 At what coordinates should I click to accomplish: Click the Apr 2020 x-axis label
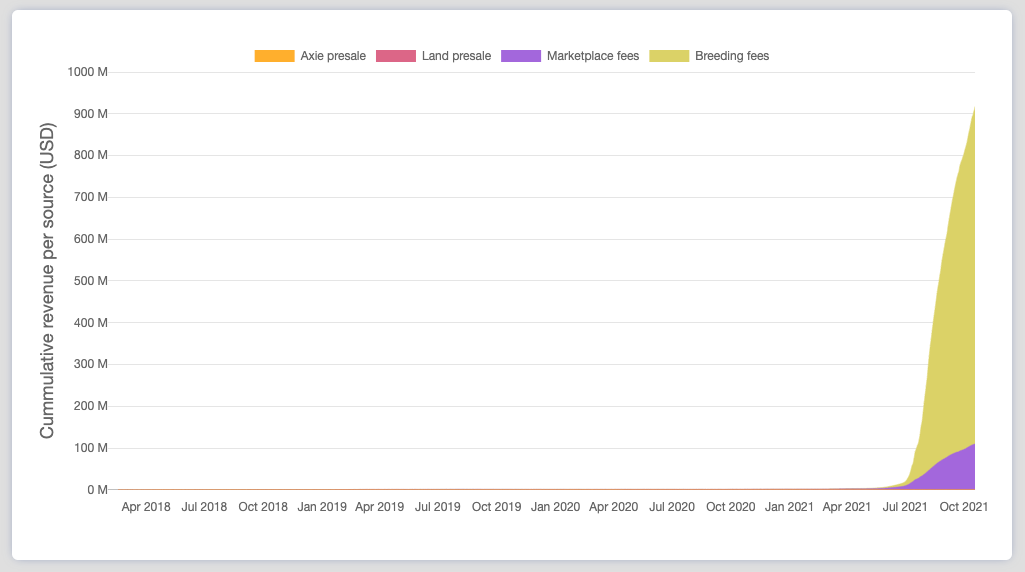coord(614,507)
